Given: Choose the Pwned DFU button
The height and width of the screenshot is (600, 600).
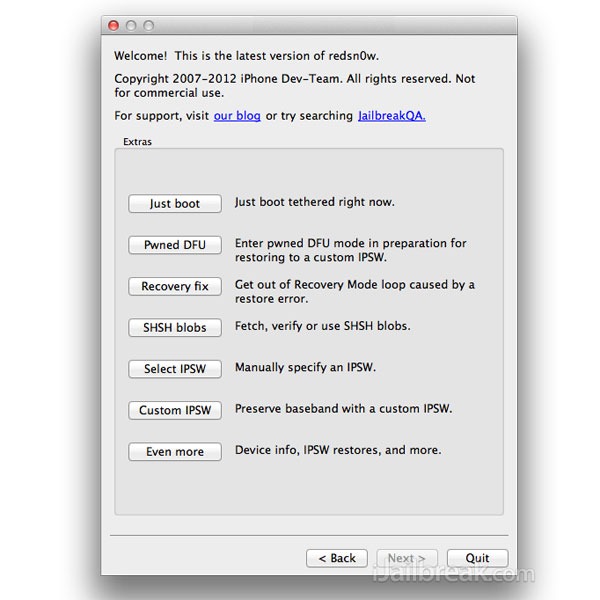Looking at the screenshot, I should (x=175, y=245).
